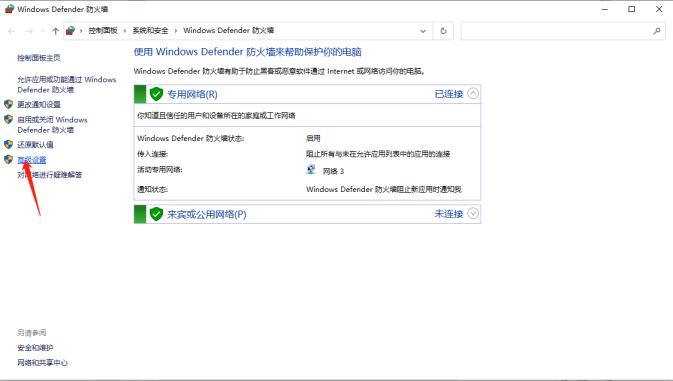The height and width of the screenshot is (381, 673).
Task: Click shield icon beside 更改通知设置
Action: 8,104
